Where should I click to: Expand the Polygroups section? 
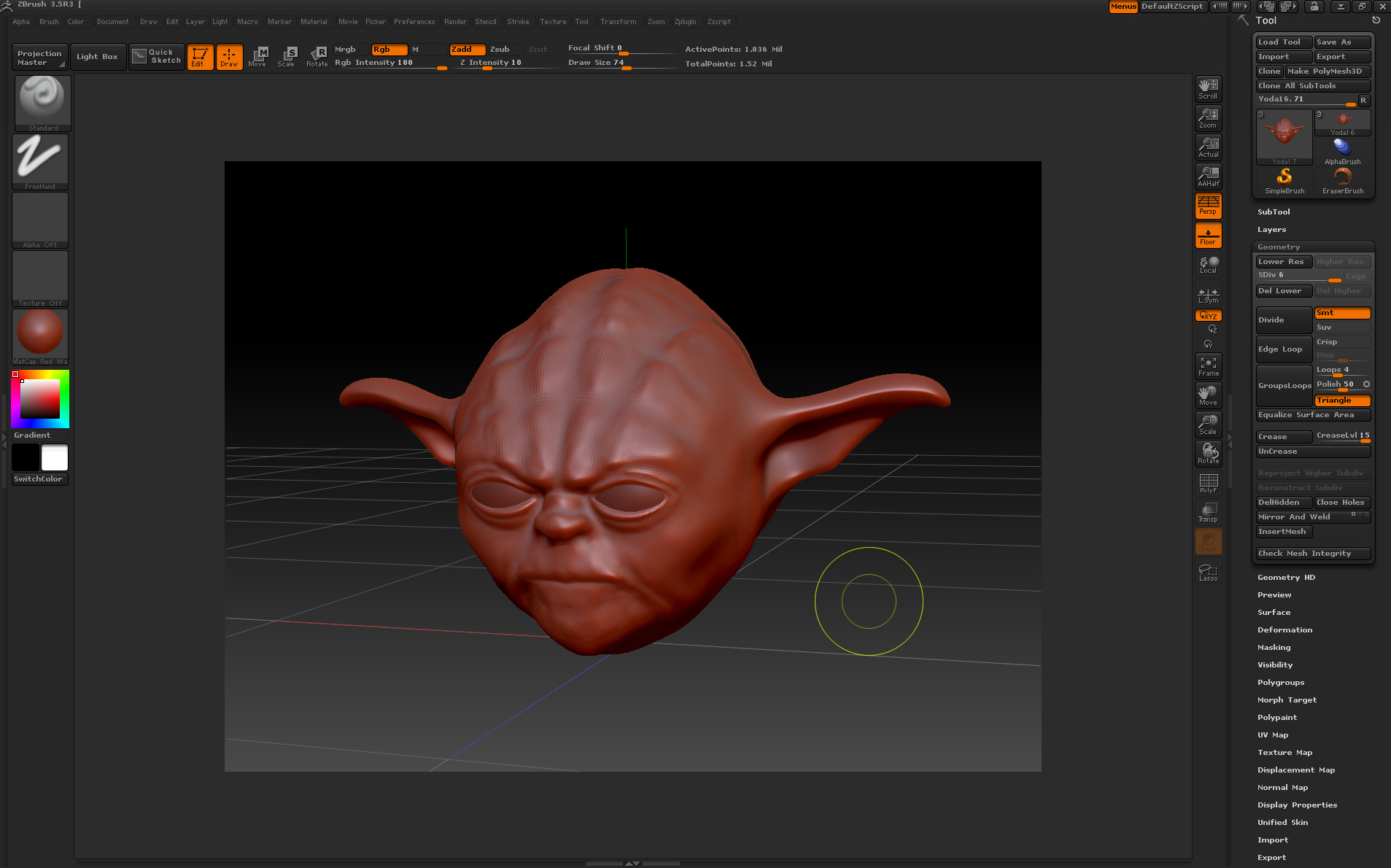pyautogui.click(x=1281, y=683)
